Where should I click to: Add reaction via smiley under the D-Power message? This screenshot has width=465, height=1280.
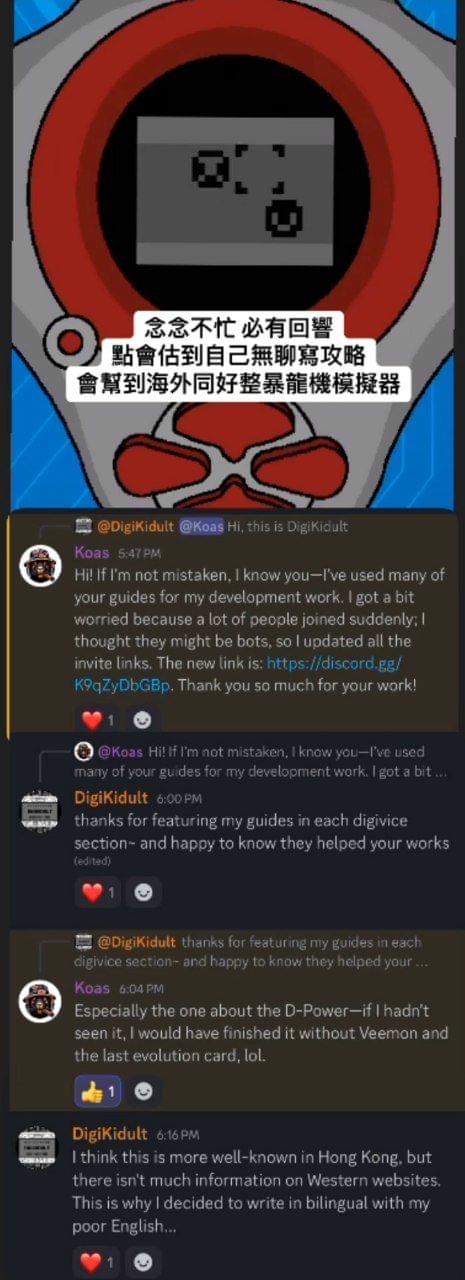(143, 1092)
